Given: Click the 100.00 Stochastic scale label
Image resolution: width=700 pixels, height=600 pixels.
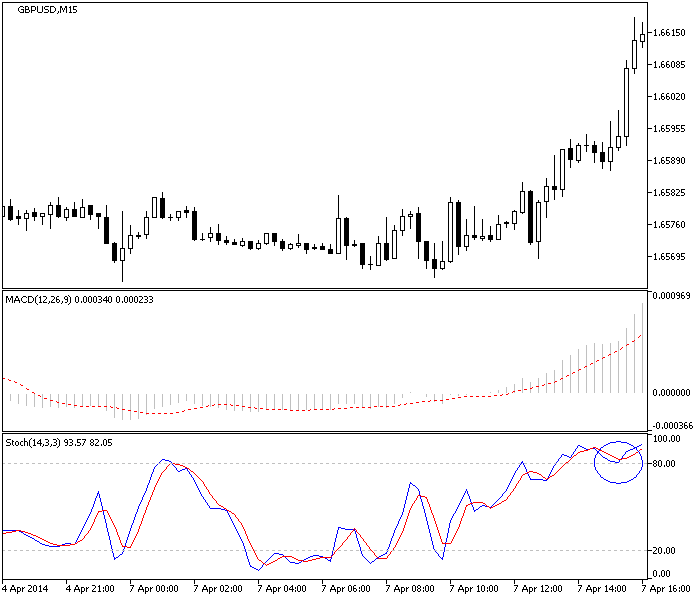Looking at the screenshot, I should [x=669, y=438].
